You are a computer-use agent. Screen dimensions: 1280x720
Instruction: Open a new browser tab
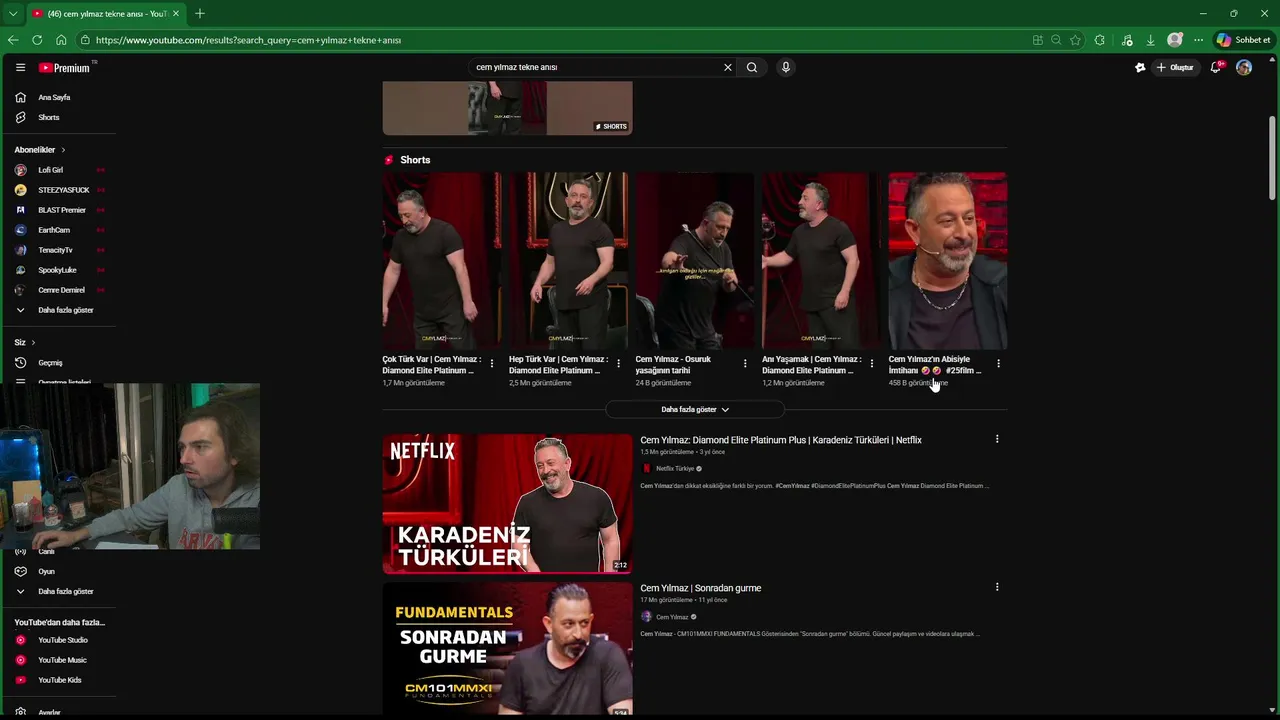200,13
